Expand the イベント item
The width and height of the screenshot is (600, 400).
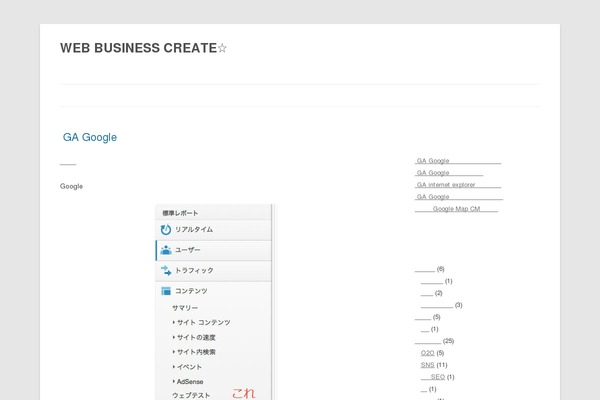pyautogui.click(x=187, y=367)
